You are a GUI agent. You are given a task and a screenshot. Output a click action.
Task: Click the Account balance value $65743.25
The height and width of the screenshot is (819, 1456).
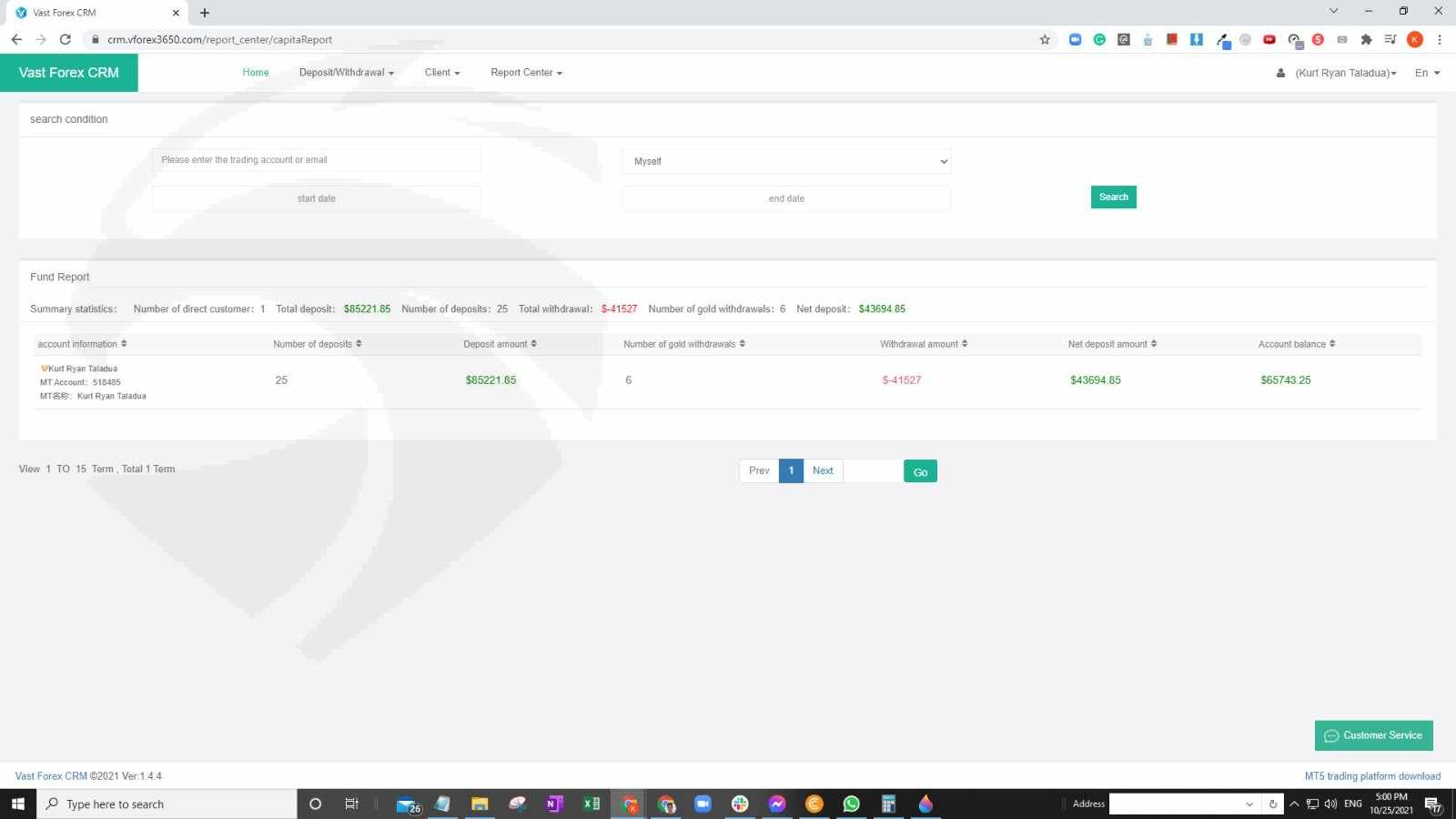click(1285, 380)
